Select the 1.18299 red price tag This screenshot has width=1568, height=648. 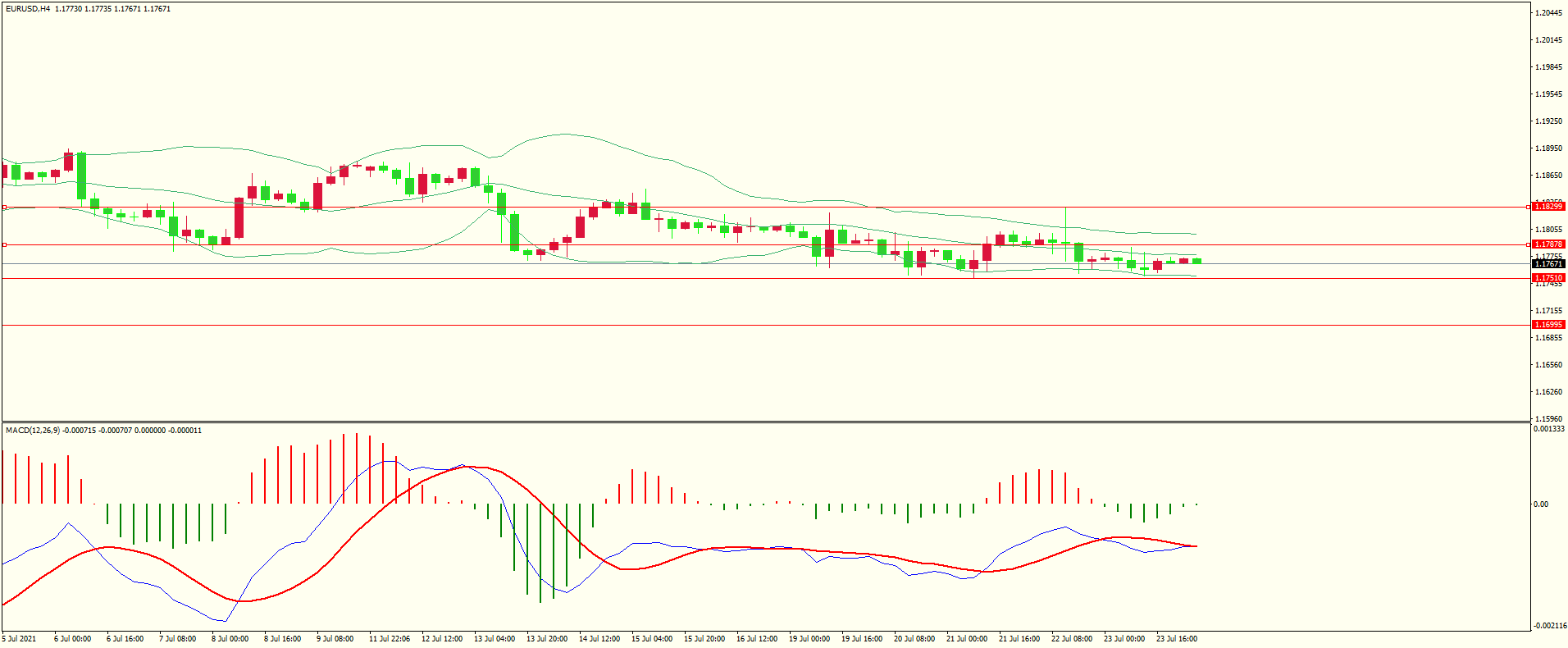[1548, 207]
